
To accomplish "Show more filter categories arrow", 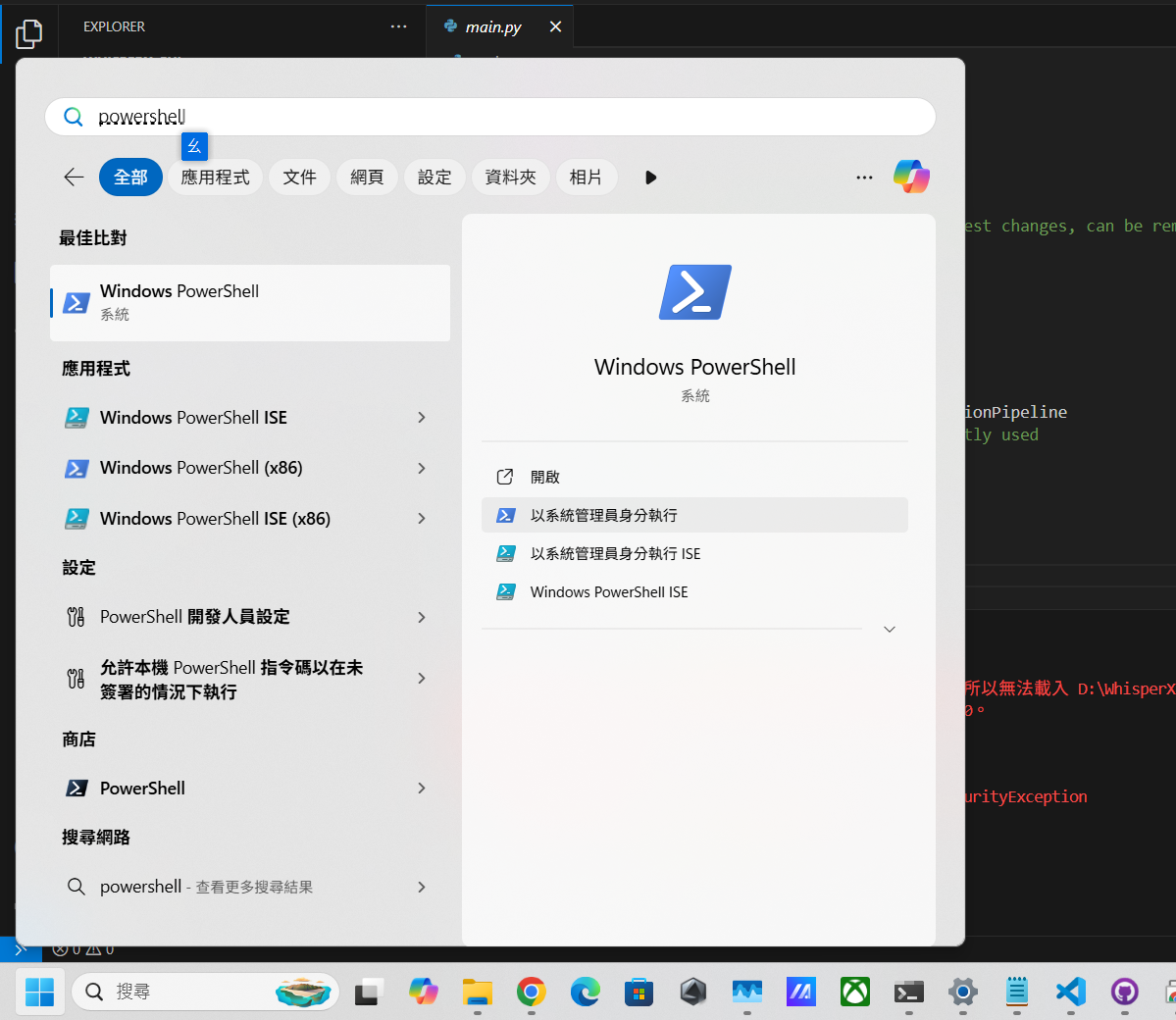I will pyautogui.click(x=650, y=177).
